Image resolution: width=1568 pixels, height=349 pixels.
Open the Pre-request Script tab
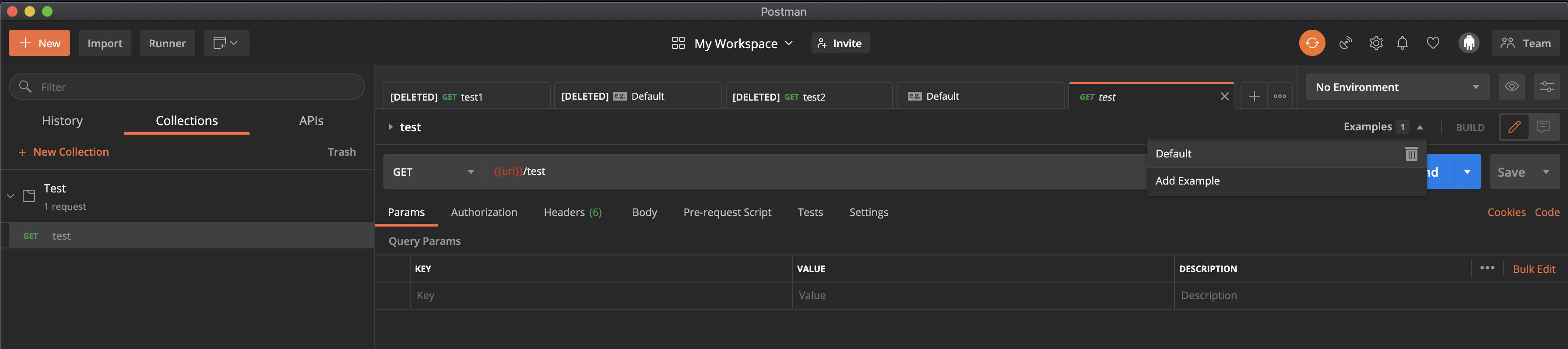727,212
